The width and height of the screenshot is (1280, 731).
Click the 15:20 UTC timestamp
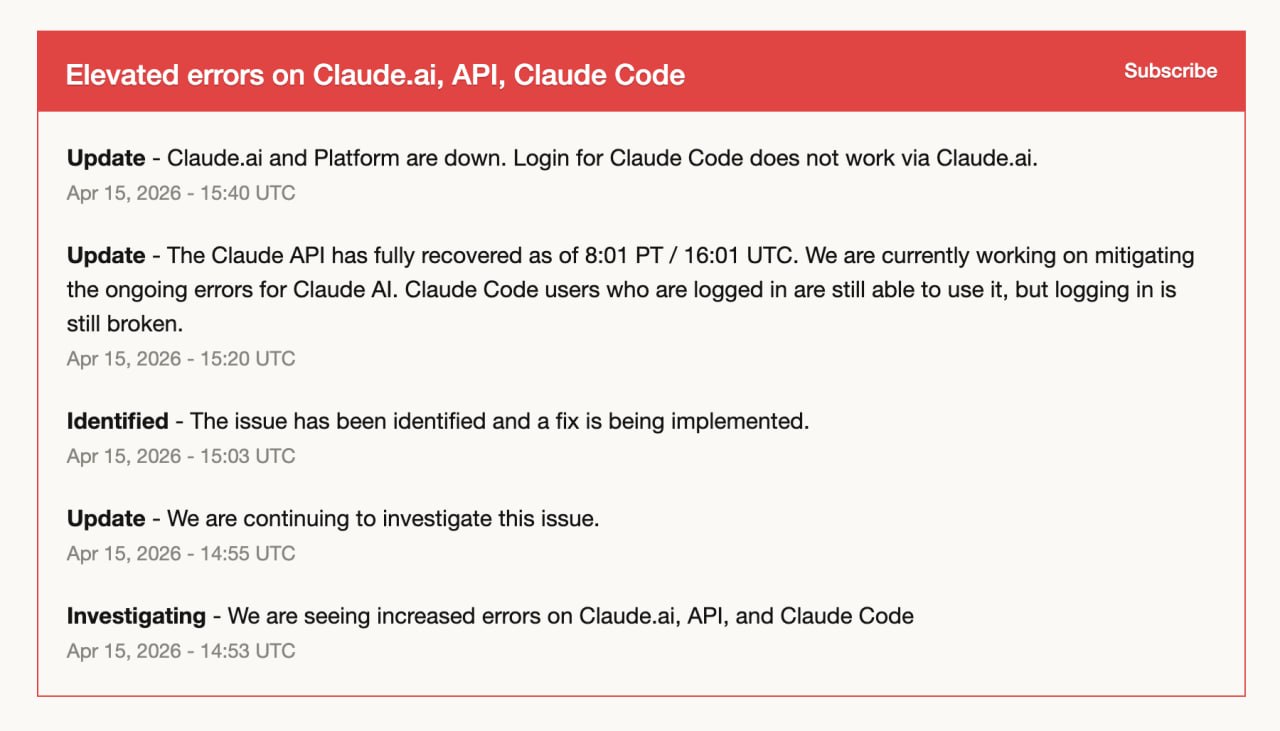point(181,359)
